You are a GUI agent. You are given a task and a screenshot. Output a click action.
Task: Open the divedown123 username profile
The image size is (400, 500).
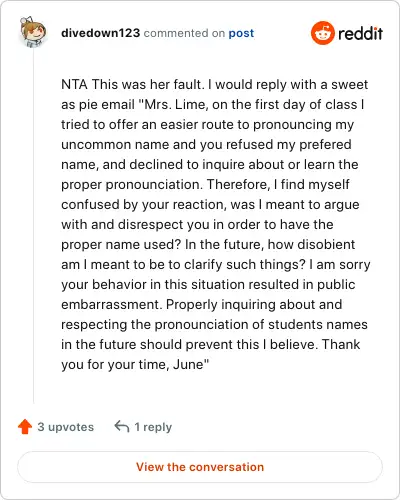[101, 33]
